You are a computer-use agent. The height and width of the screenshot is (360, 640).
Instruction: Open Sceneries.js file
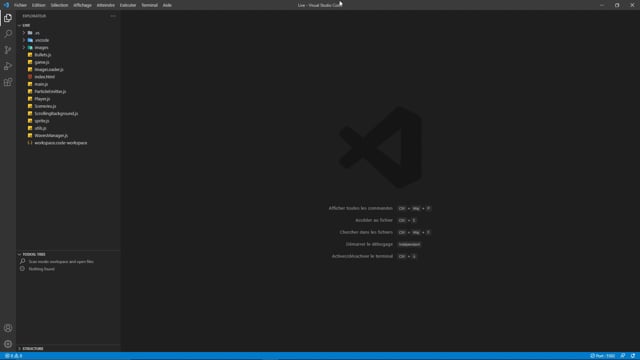point(68,106)
